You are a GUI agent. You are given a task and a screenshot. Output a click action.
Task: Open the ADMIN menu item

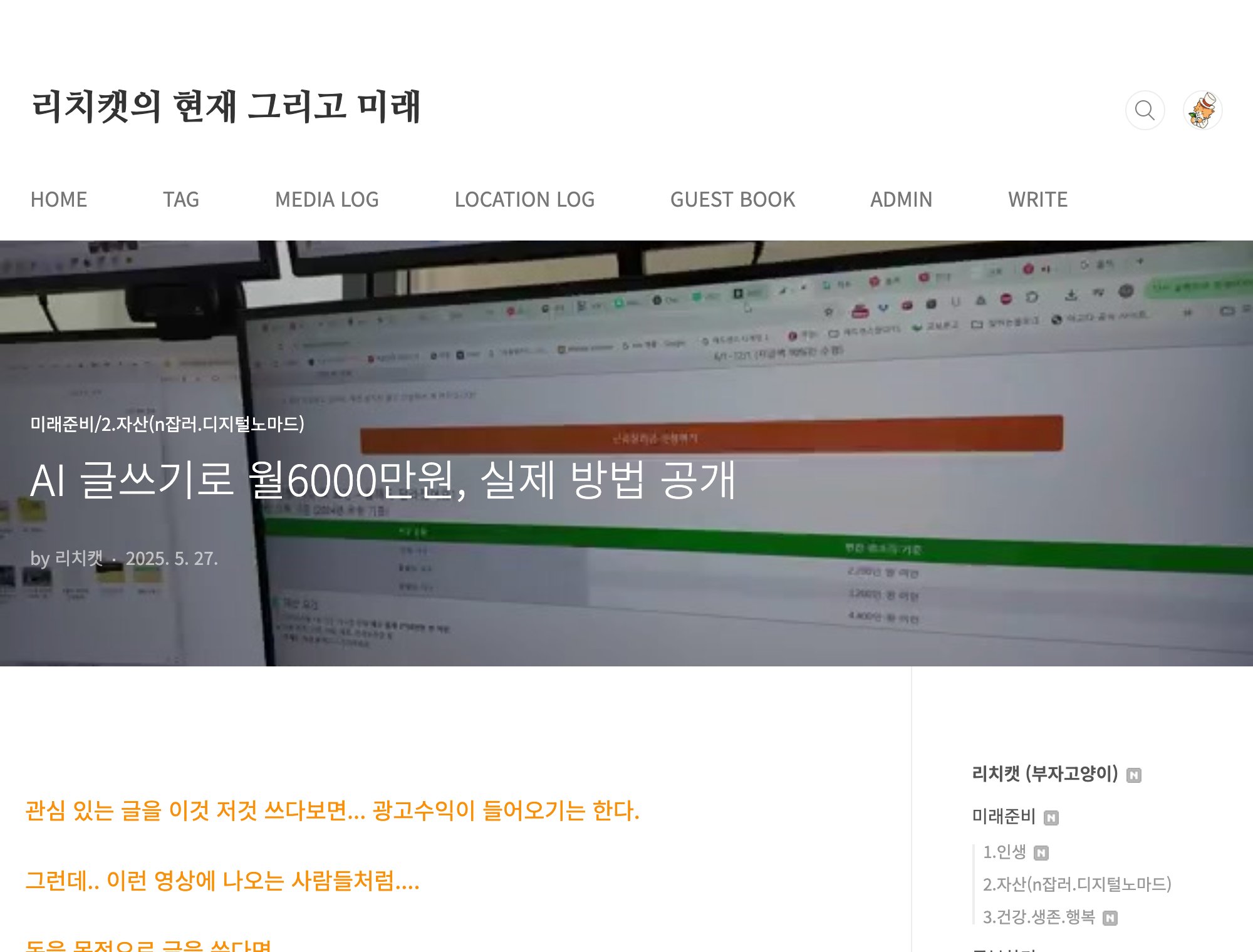901,199
